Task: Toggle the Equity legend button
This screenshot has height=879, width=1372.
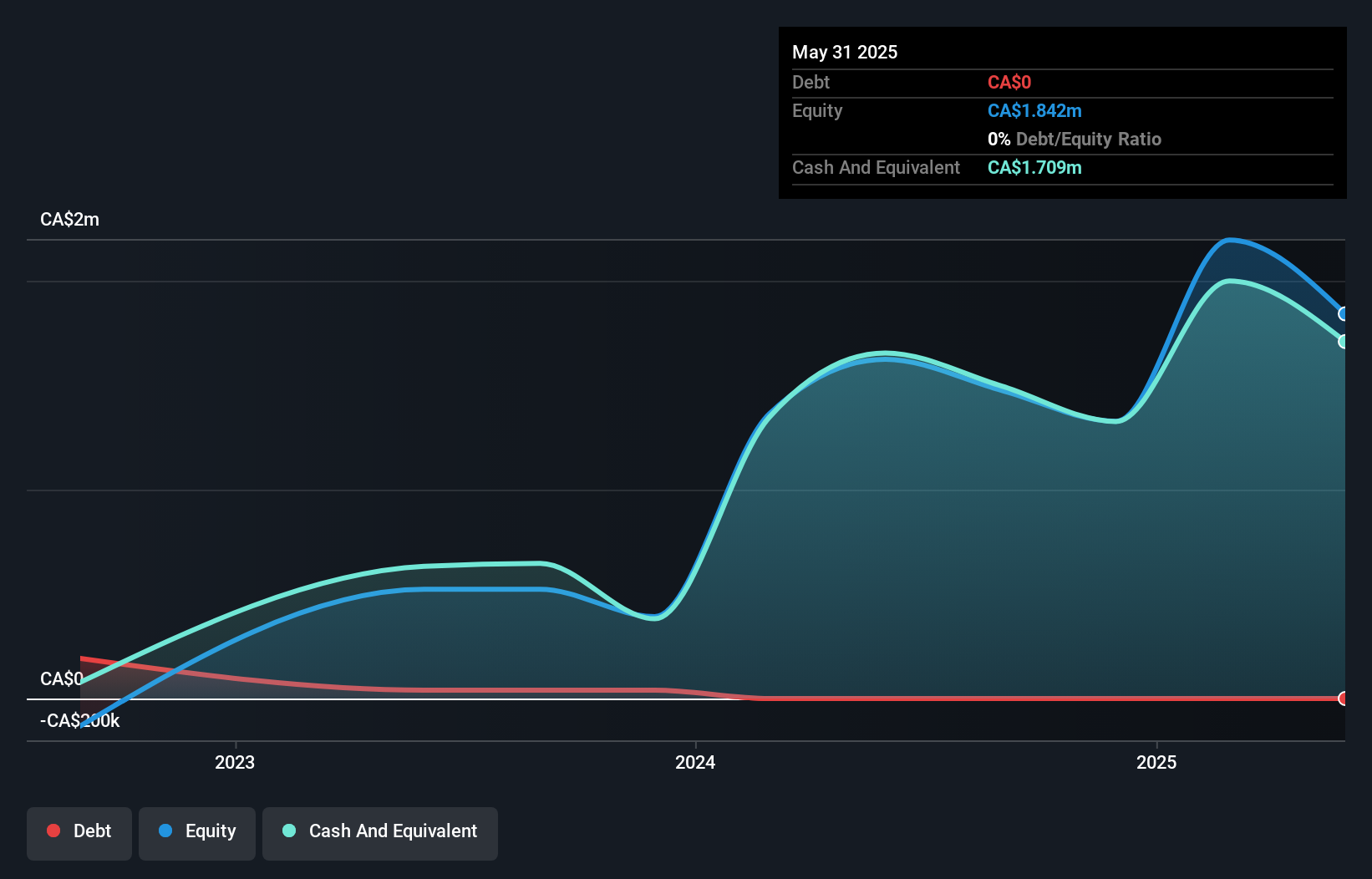Action: coord(197,833)
